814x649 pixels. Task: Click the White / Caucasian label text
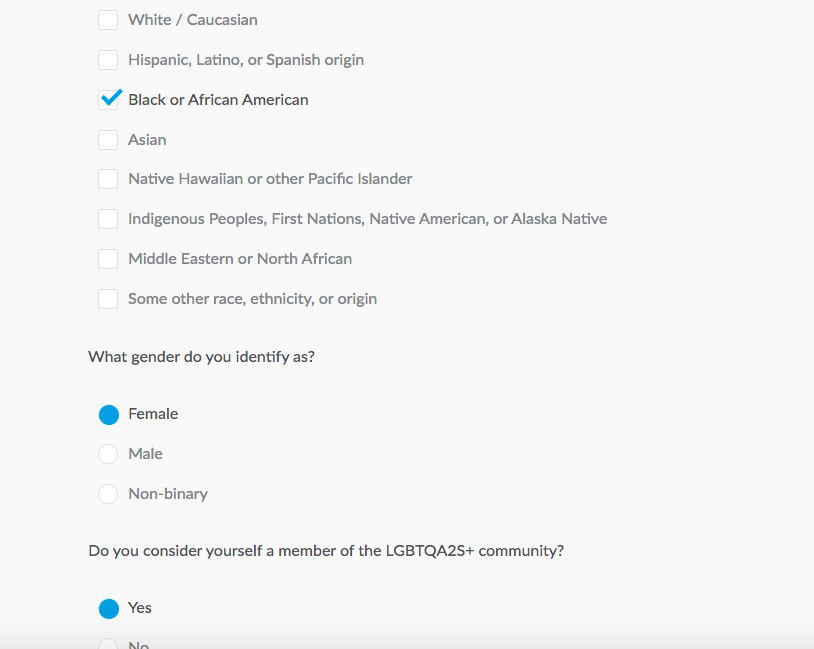193,20
